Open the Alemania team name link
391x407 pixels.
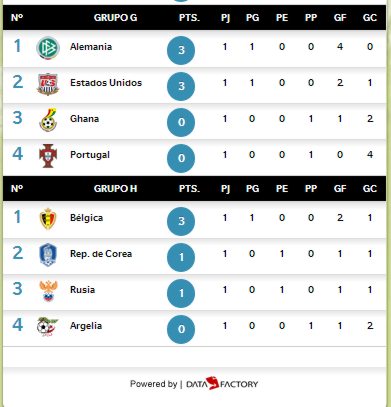[x=91, y=47]
